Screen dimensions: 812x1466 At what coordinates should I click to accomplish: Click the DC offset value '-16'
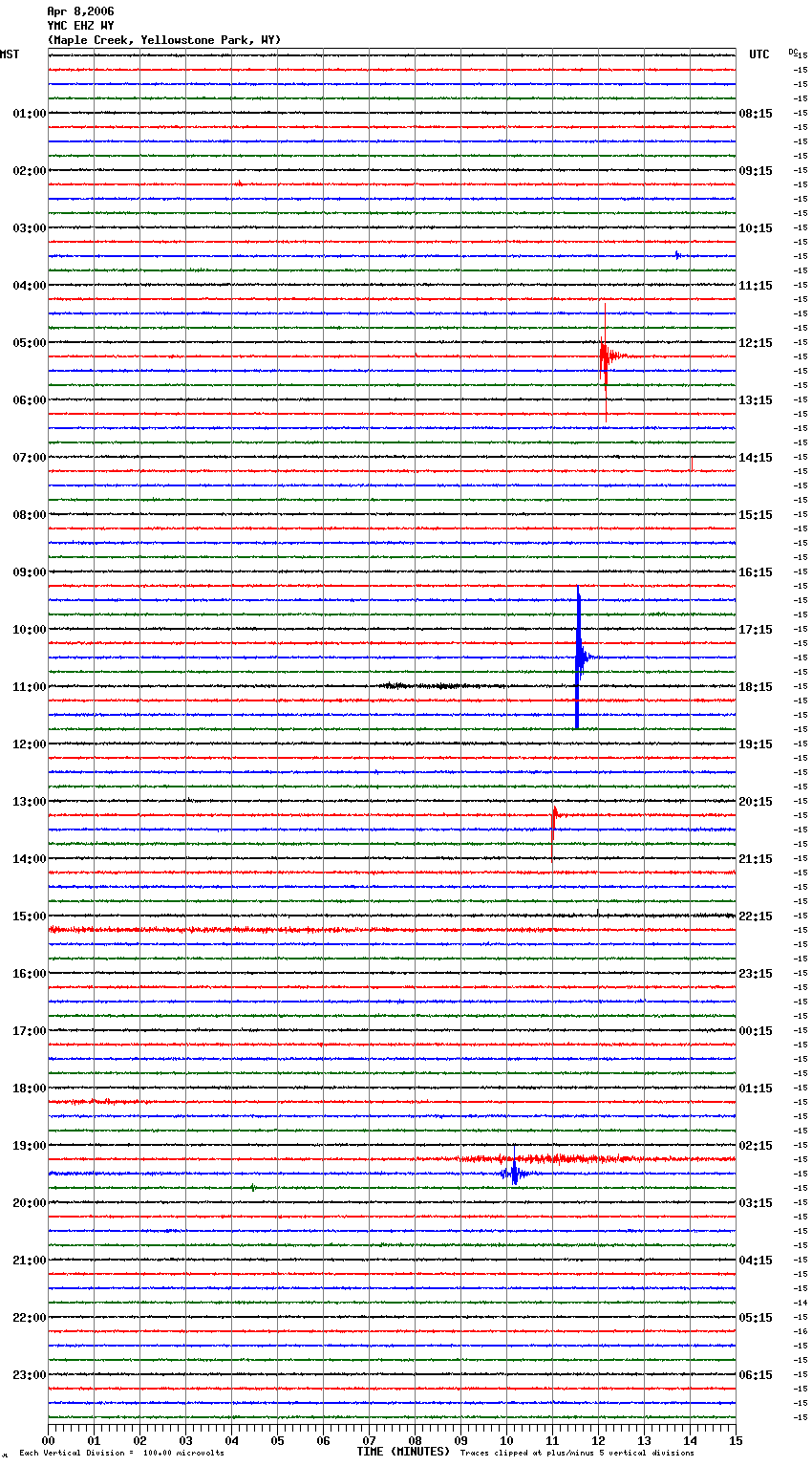(x=801, y=1331)
